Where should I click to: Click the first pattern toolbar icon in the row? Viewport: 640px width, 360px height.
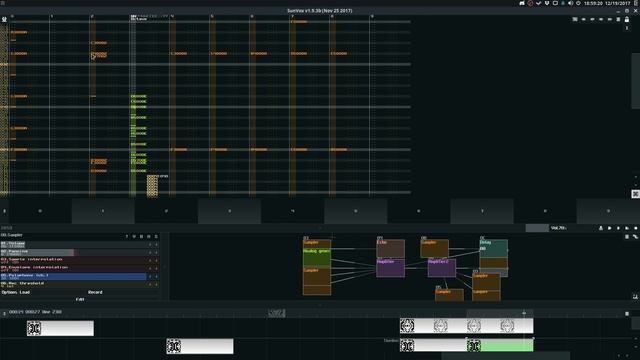(575, 19)
